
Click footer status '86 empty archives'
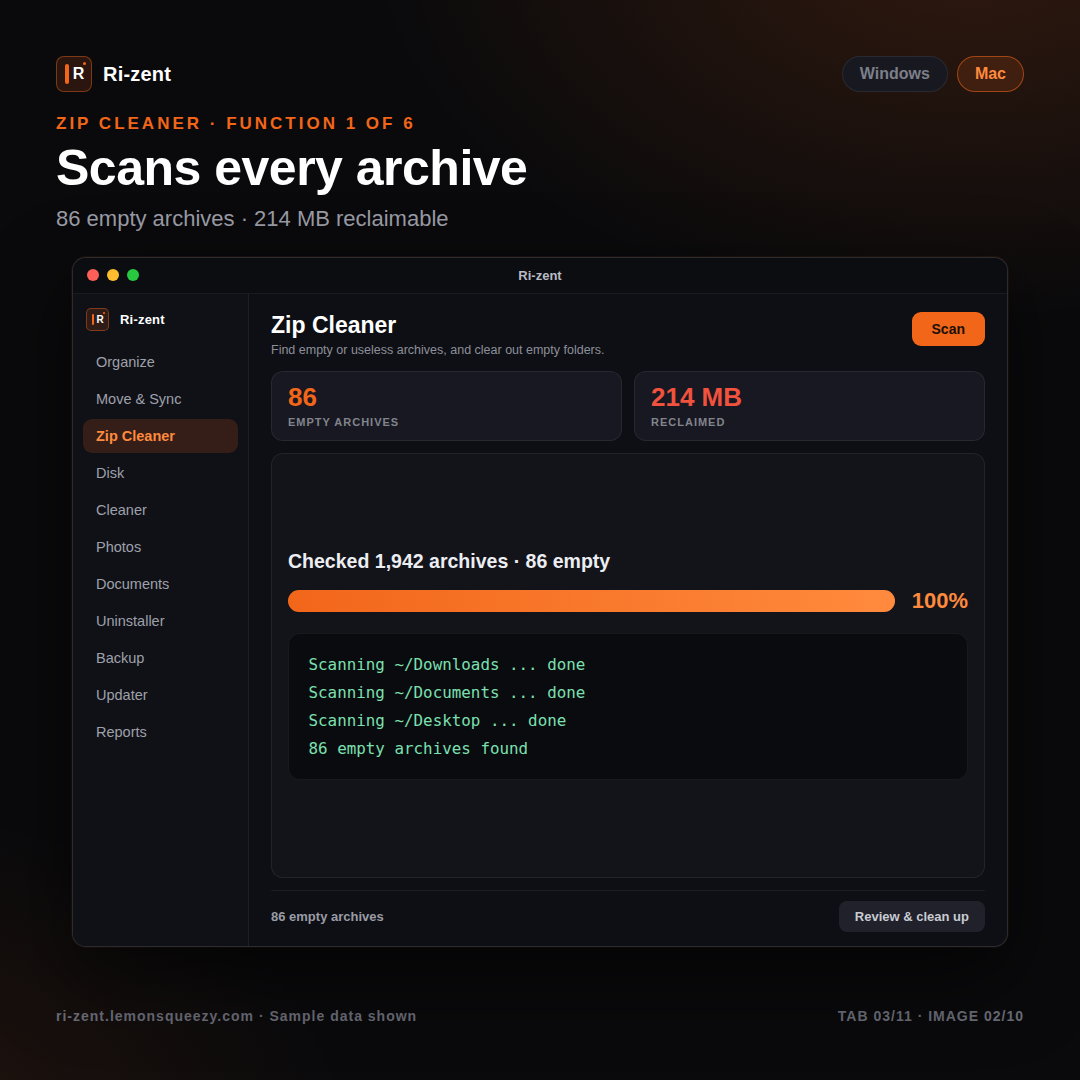pyautogui.click(x=327, y=917)
